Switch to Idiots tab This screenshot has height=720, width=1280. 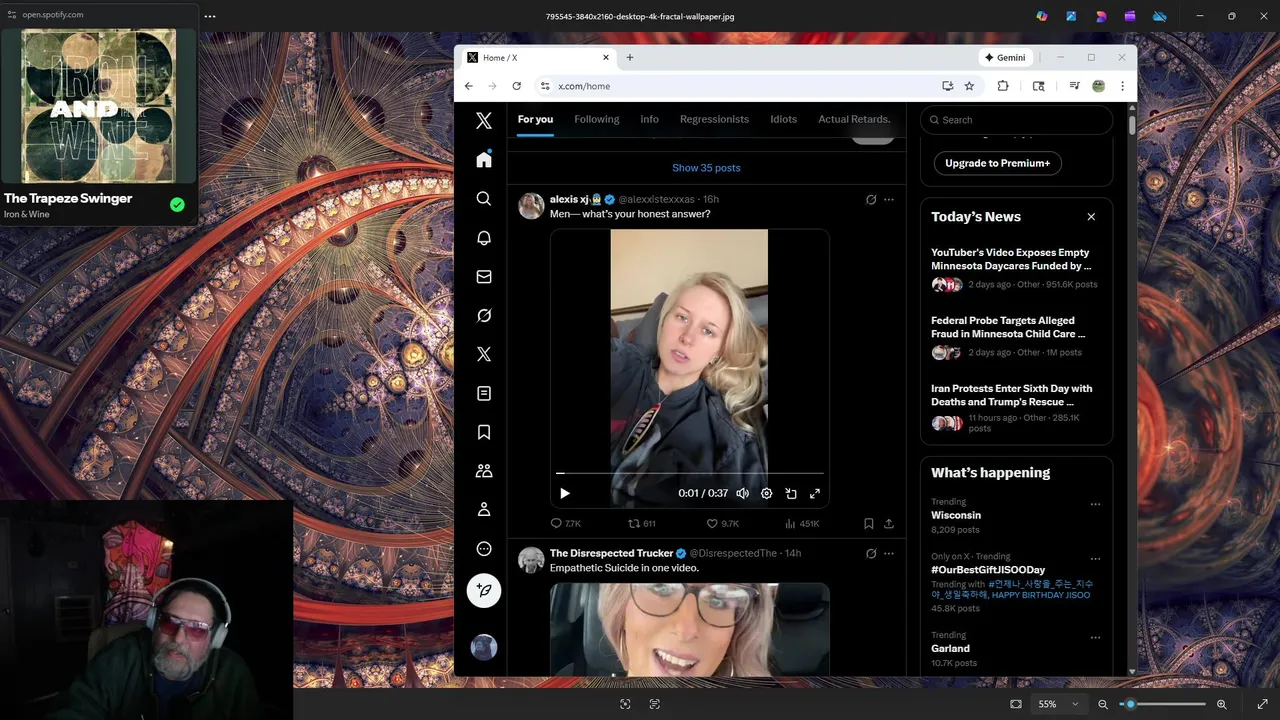click(784, 119)
